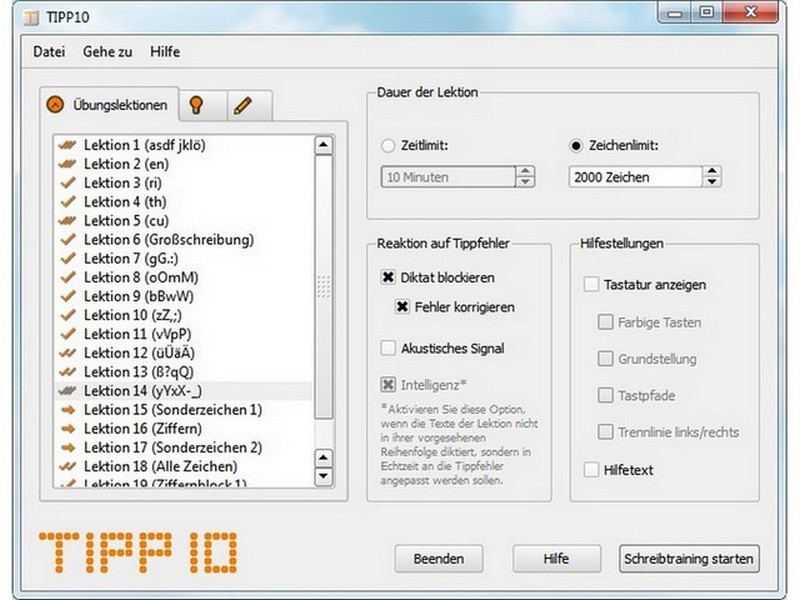Decrease Zeitlimit minutes with down arrow

525,182
